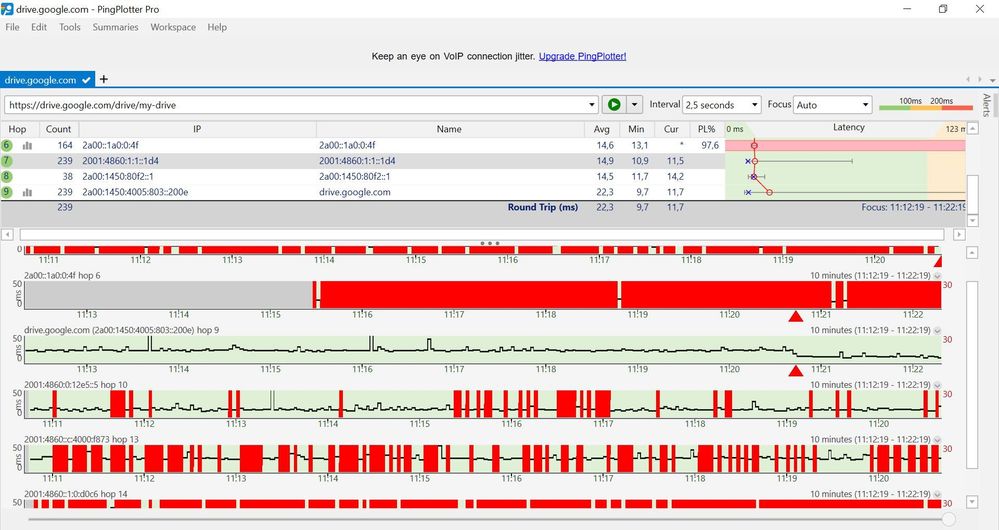Image resolution: width=999 pixels, height=530 pixels.
Task: Open the Interval dropdown showing 2,5 seconds
Action: [721, 104]
